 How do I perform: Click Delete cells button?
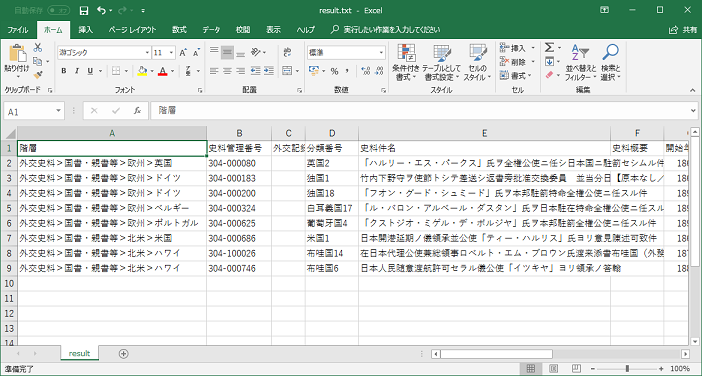click(517, 61)
